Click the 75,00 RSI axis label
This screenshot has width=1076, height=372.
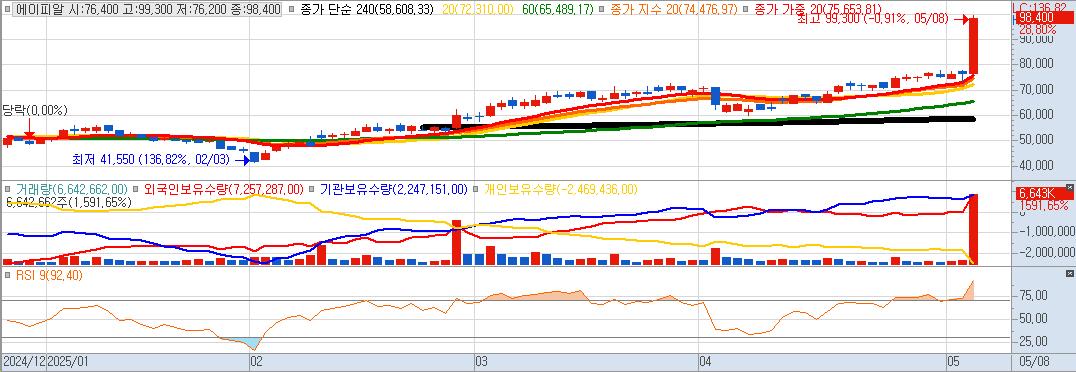(1033, 296)
